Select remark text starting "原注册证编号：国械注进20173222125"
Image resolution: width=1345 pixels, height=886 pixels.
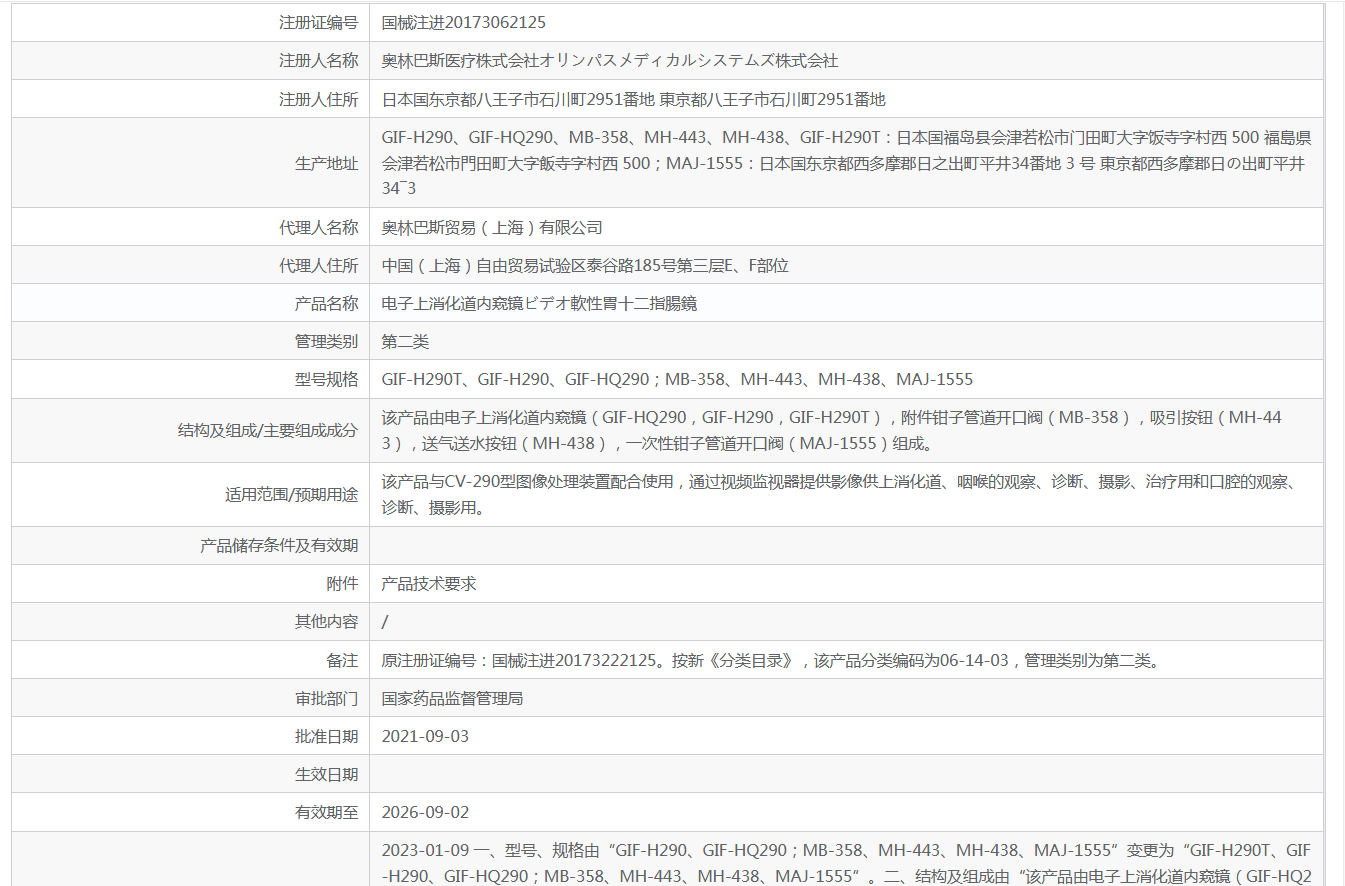(773, 660)
